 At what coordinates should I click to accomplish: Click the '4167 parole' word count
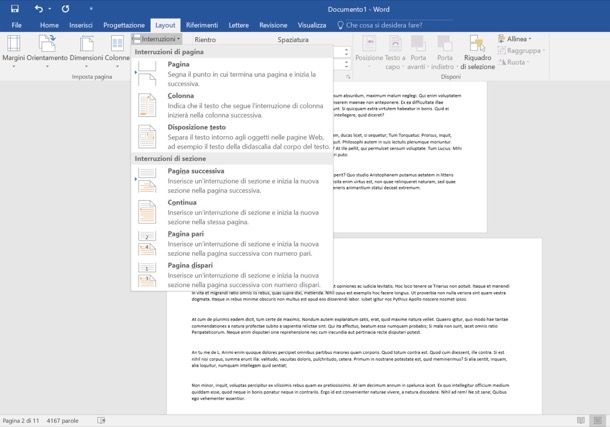62,420
